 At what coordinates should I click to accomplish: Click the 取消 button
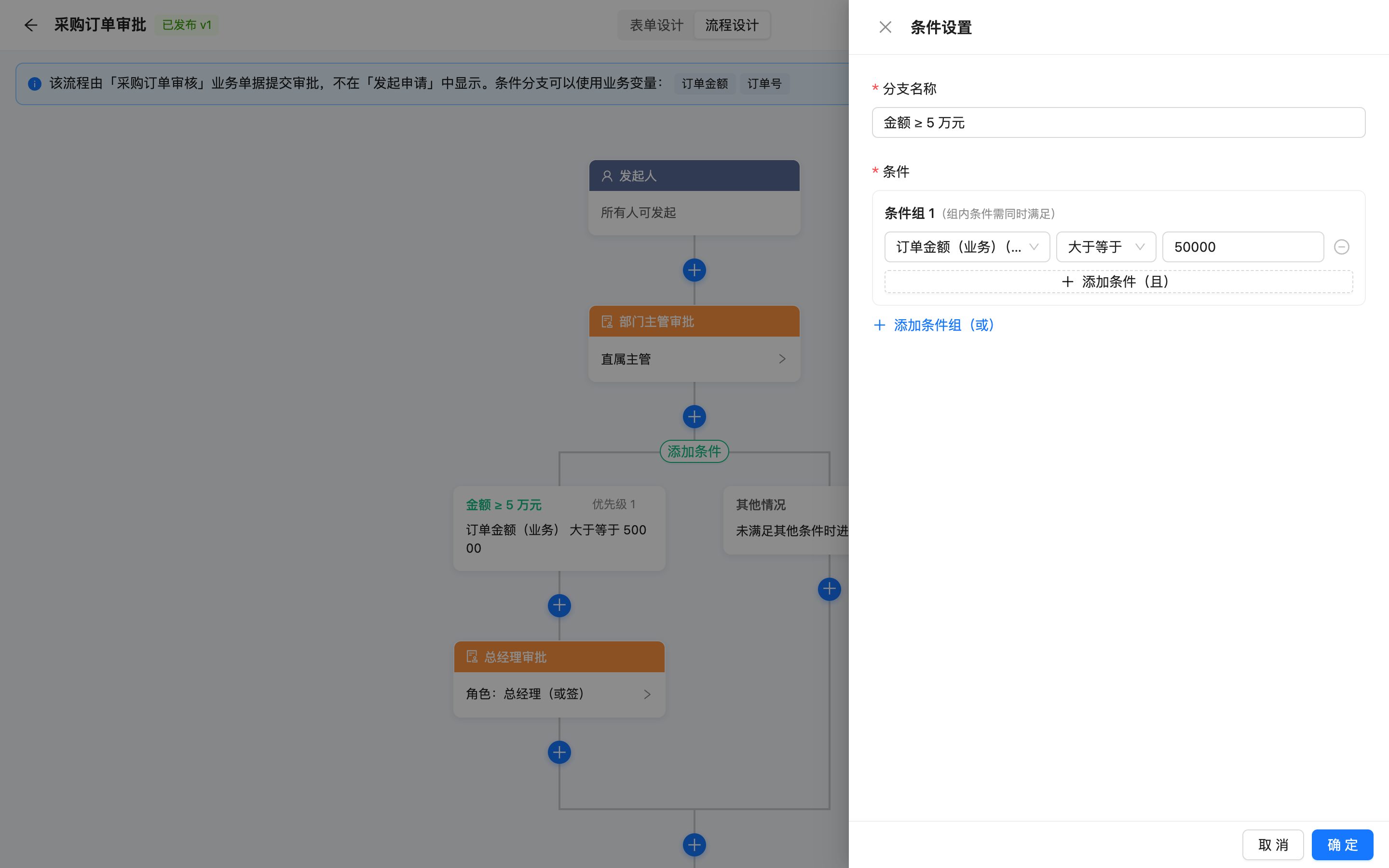tap(1272, 844)
